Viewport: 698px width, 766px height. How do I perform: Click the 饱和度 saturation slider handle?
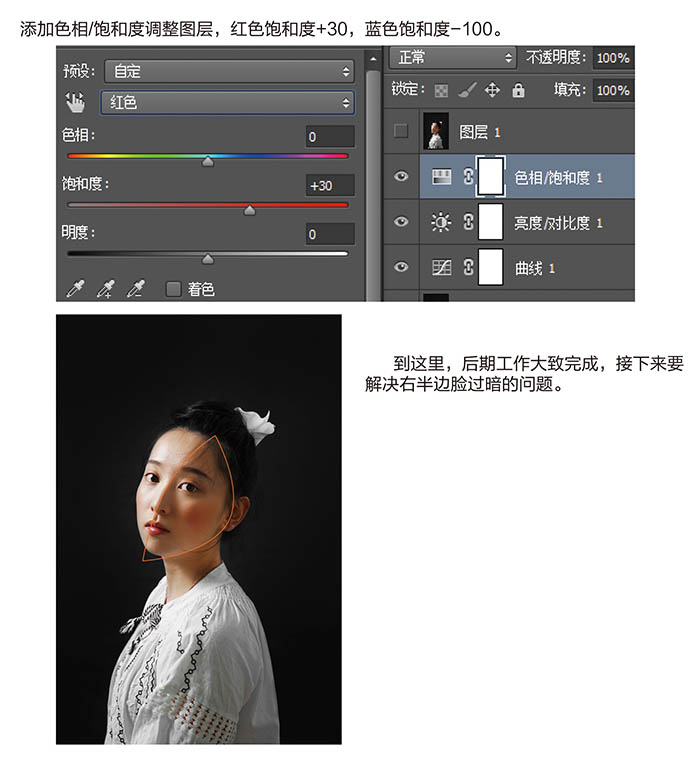tap(250, 210)
